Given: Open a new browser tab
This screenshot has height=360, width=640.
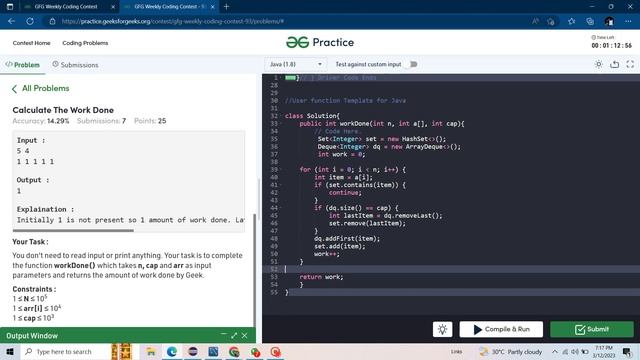Looking at the screenshot, I should click(x=227, y=7).
